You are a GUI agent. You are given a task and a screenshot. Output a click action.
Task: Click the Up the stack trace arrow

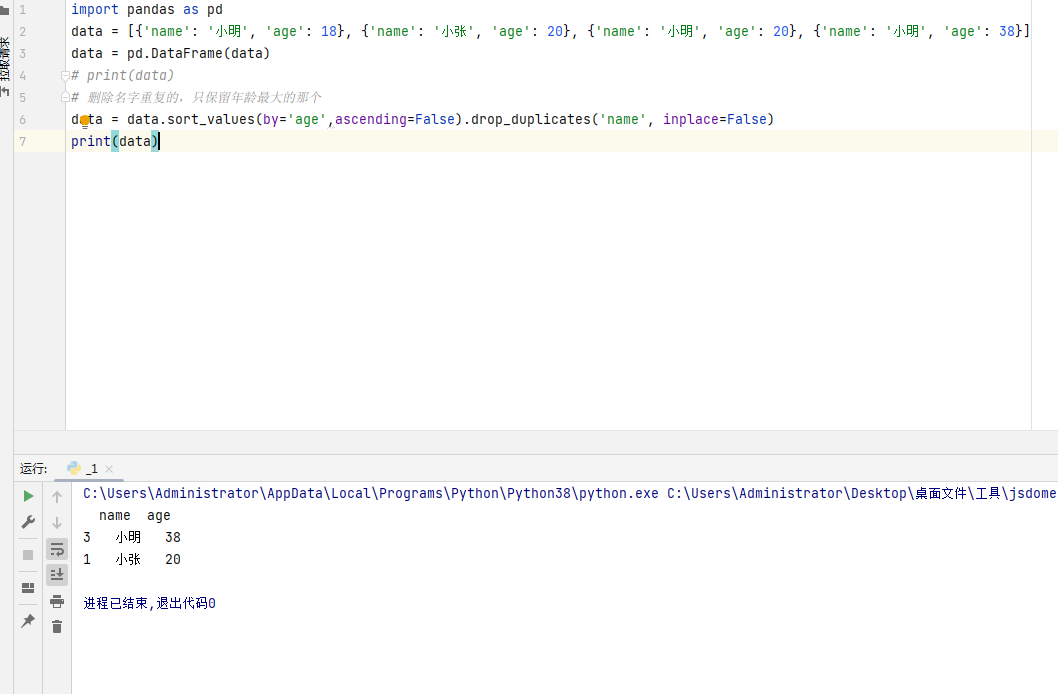[x=57, y=496]
